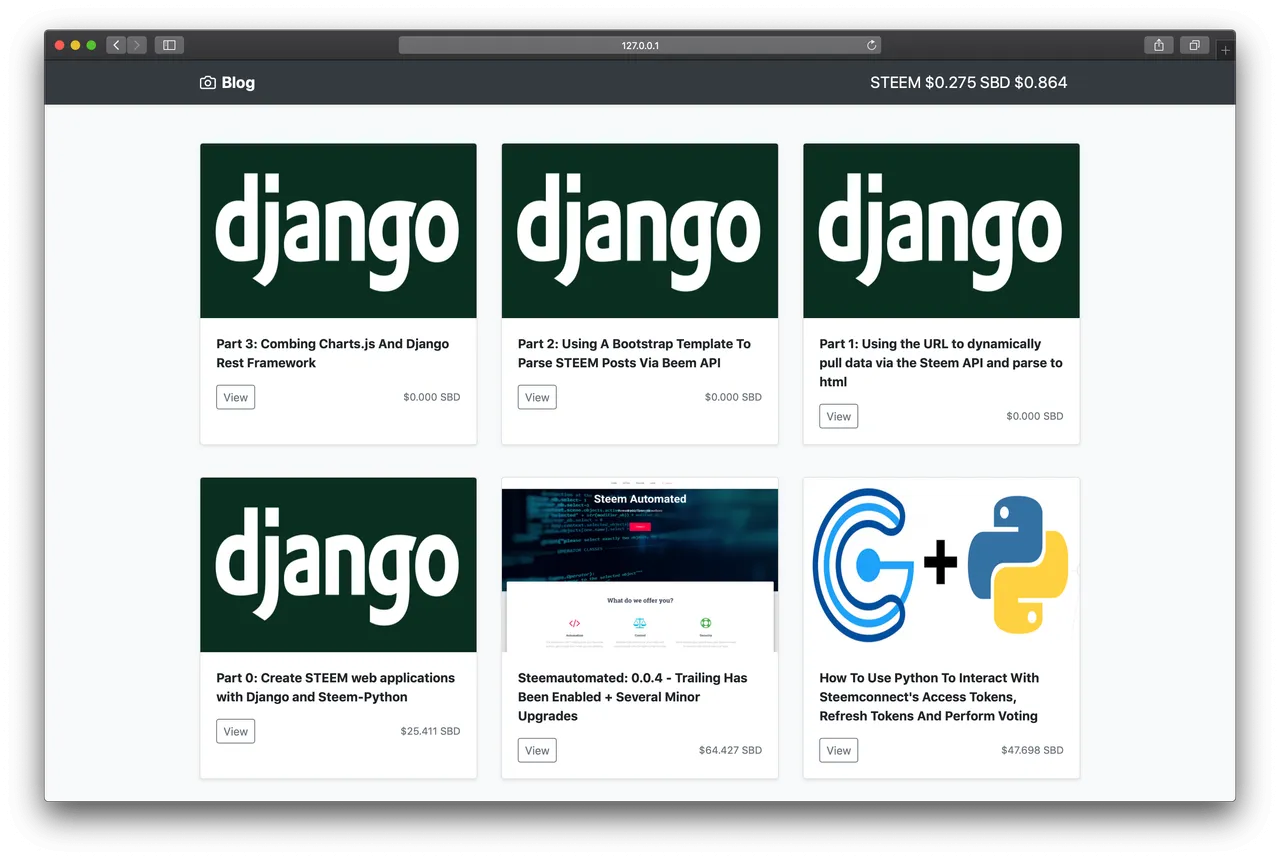The height and width of the screenshot is (860, 1280).
Task: Click the 127.0.0.1 address bar
Action: click(x=640, y=45)
